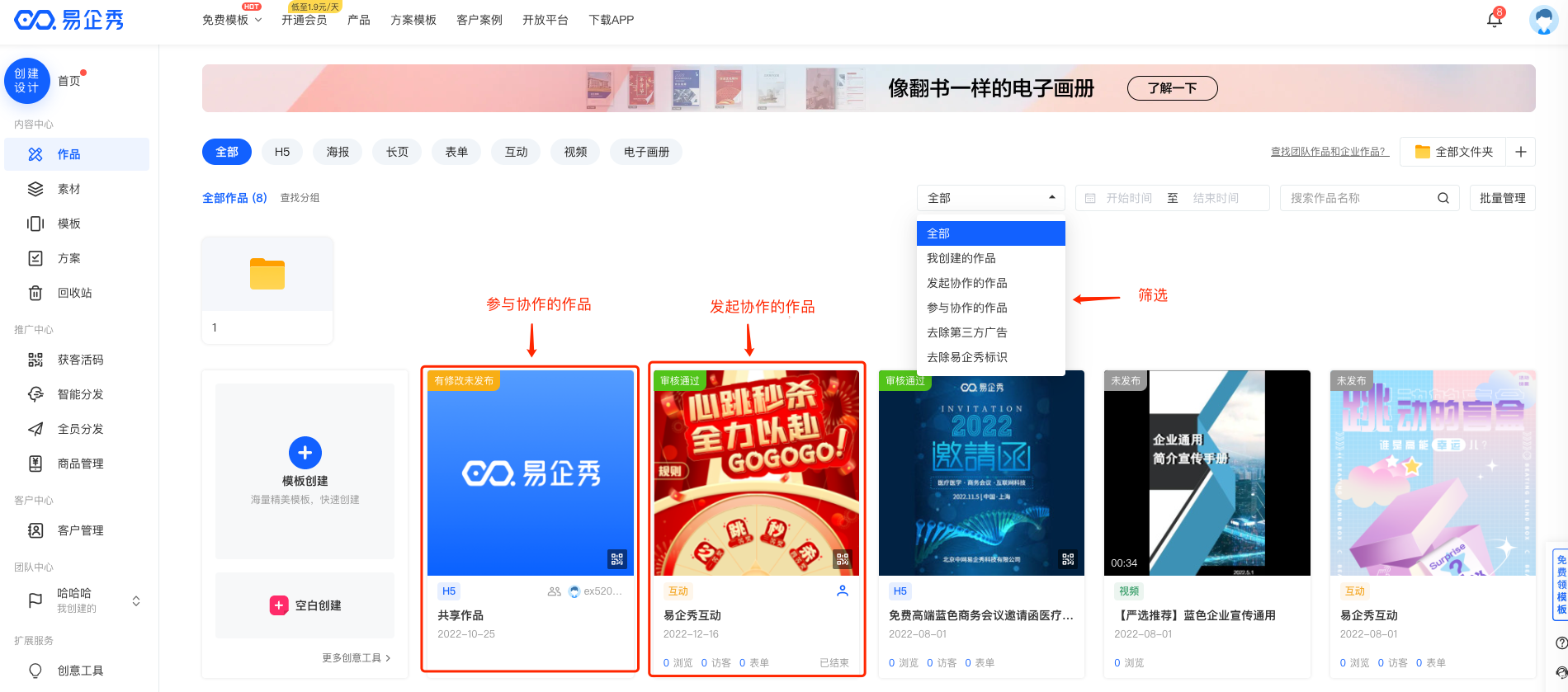Switch to the 全部 category tab
Screen dimensions: 1568x692
click(x=227, y=152)
